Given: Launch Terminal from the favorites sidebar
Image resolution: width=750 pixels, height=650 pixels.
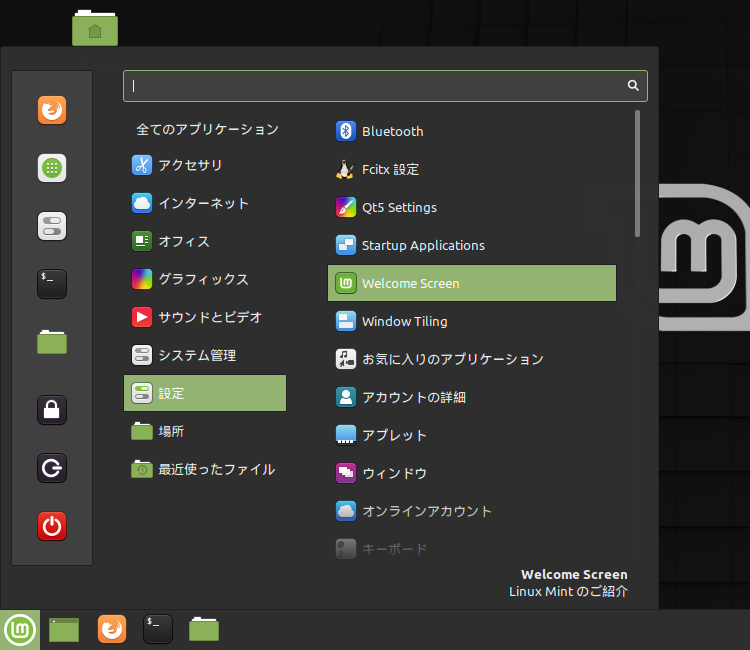Looking at the screenshot, I should pos(52,284).
